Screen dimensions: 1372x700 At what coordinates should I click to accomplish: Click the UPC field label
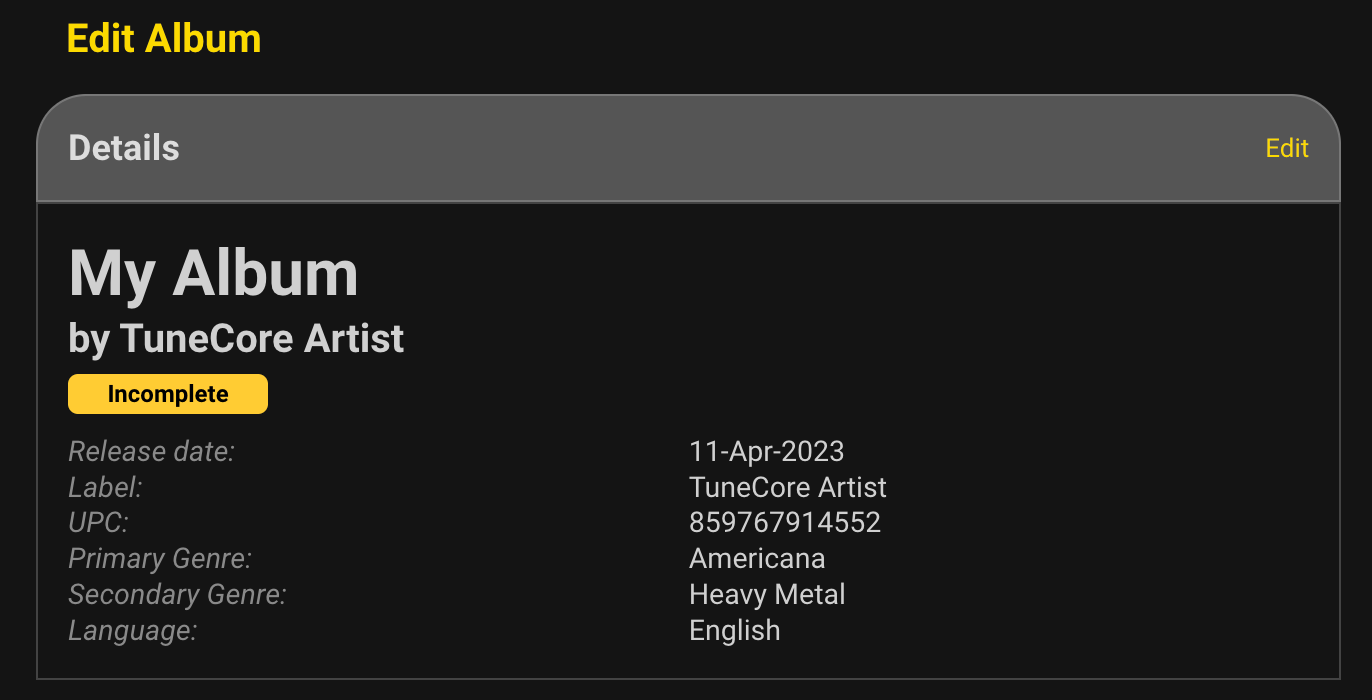pyautogui.click(x=98, y=523)
